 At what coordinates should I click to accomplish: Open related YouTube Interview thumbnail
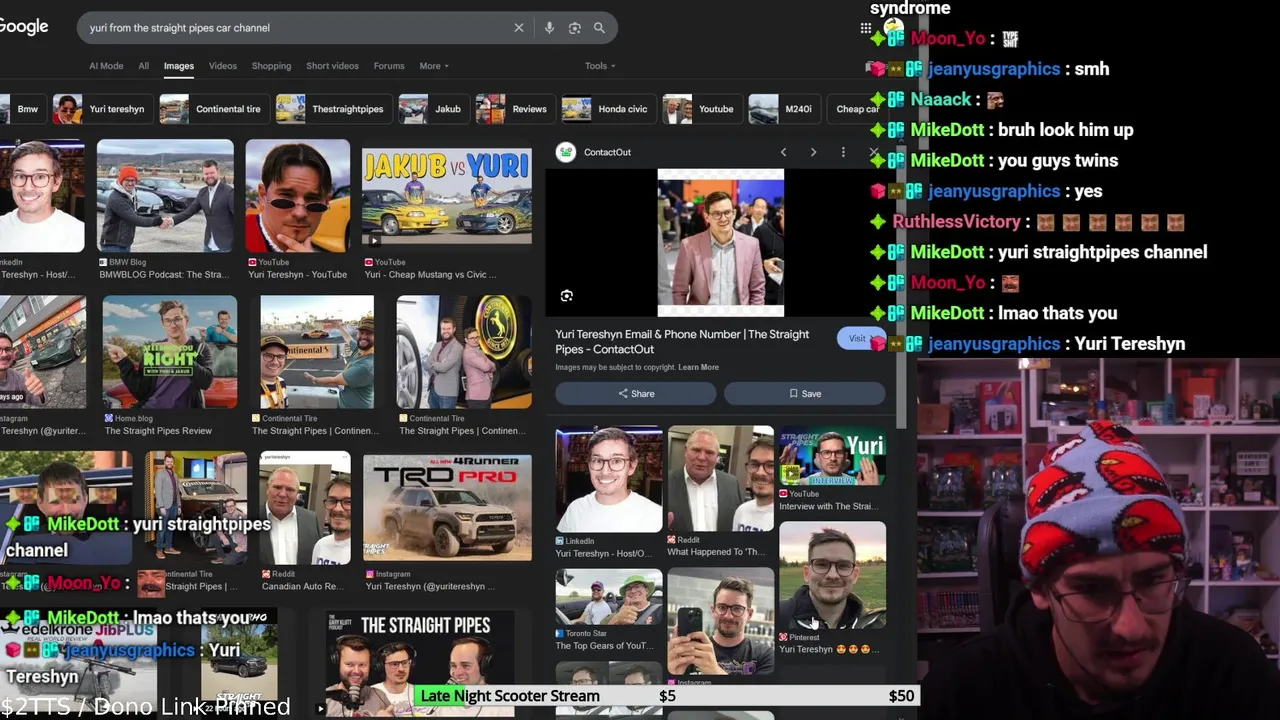click(x=832, y=458)
